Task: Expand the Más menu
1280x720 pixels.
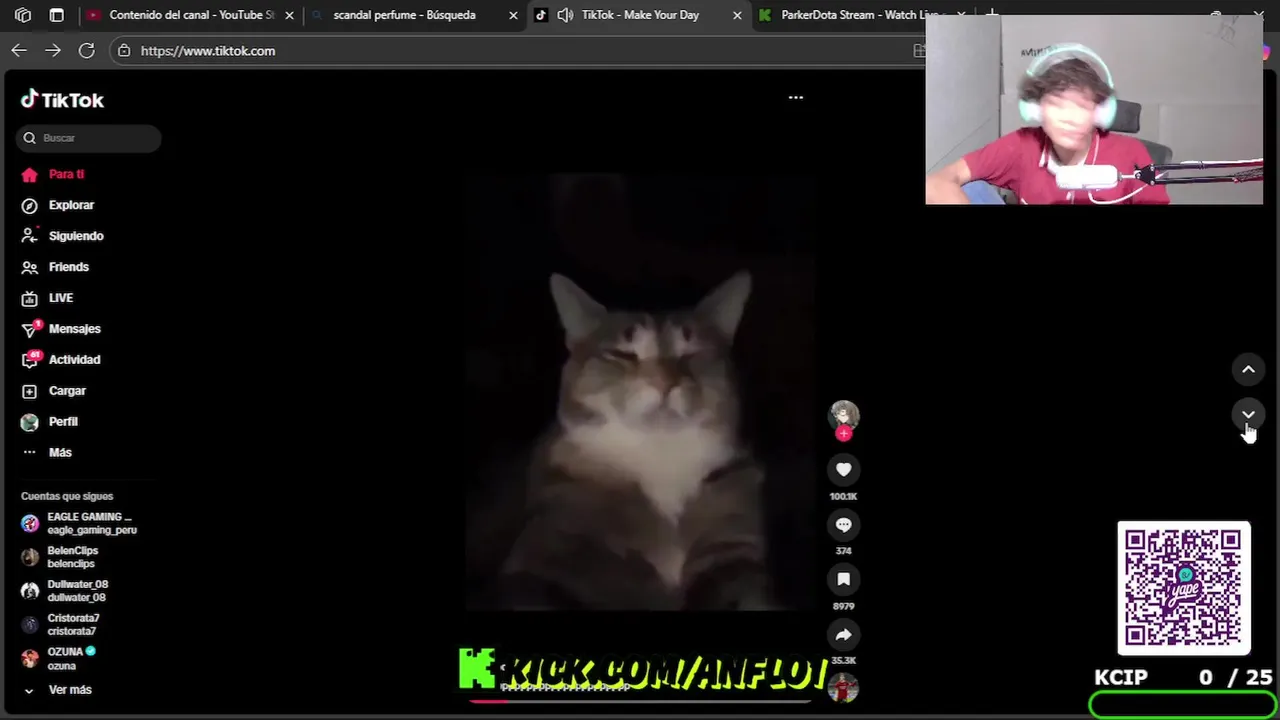Action: tap(60, 453)
